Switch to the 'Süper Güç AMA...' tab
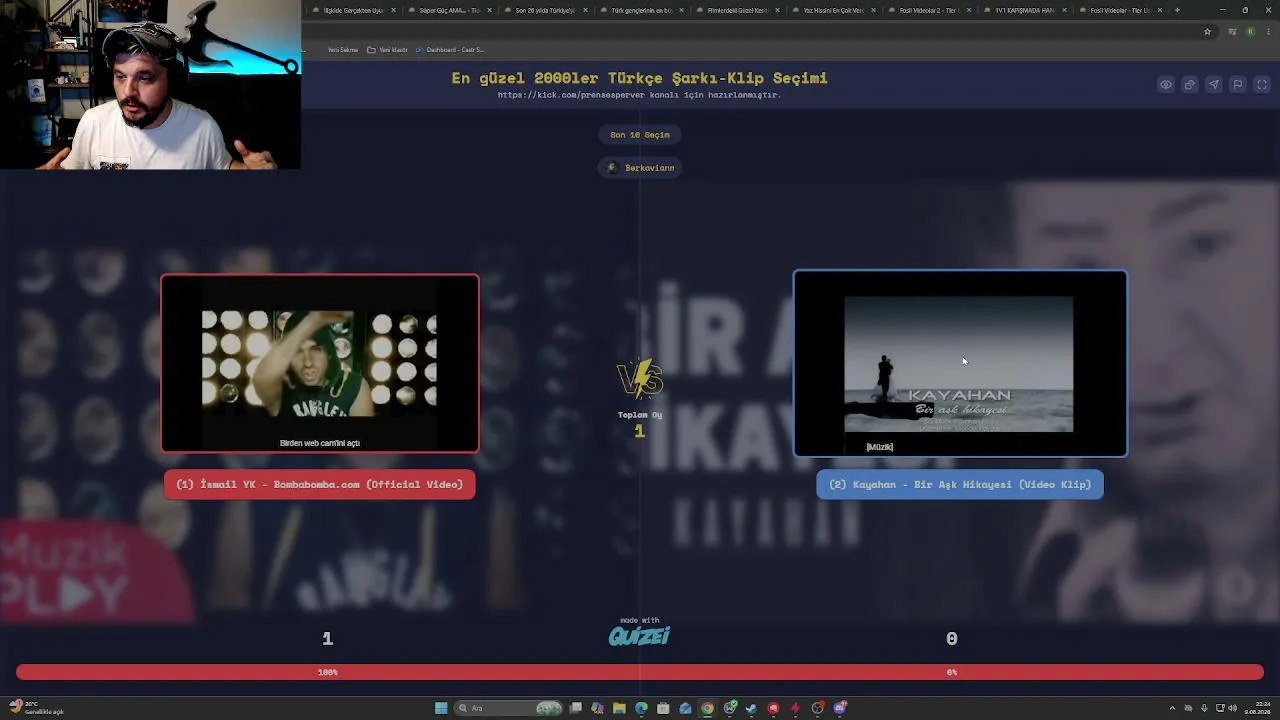 click(447, 10)
